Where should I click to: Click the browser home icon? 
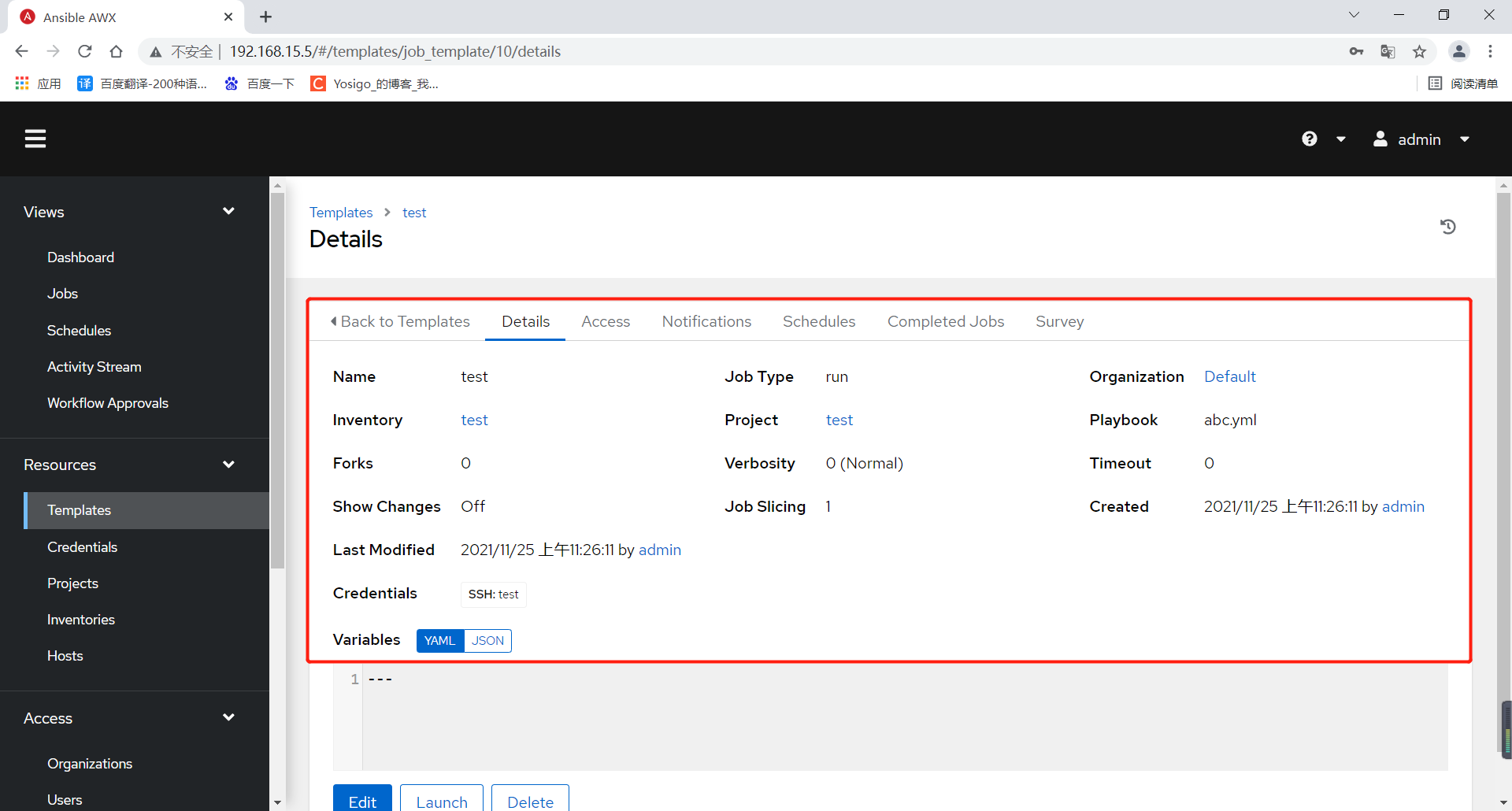tap(117, 51)
